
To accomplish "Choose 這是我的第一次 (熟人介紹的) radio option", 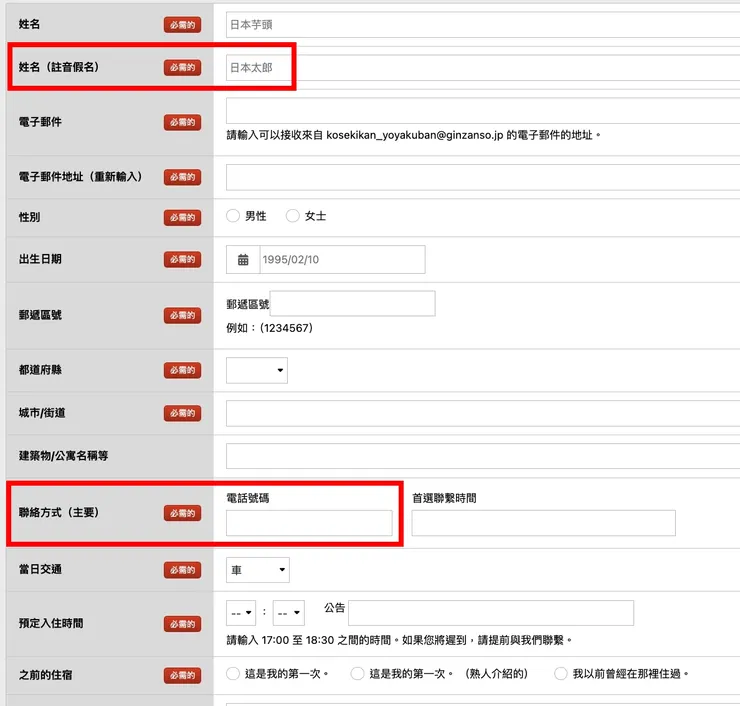I will pos(357,673).
